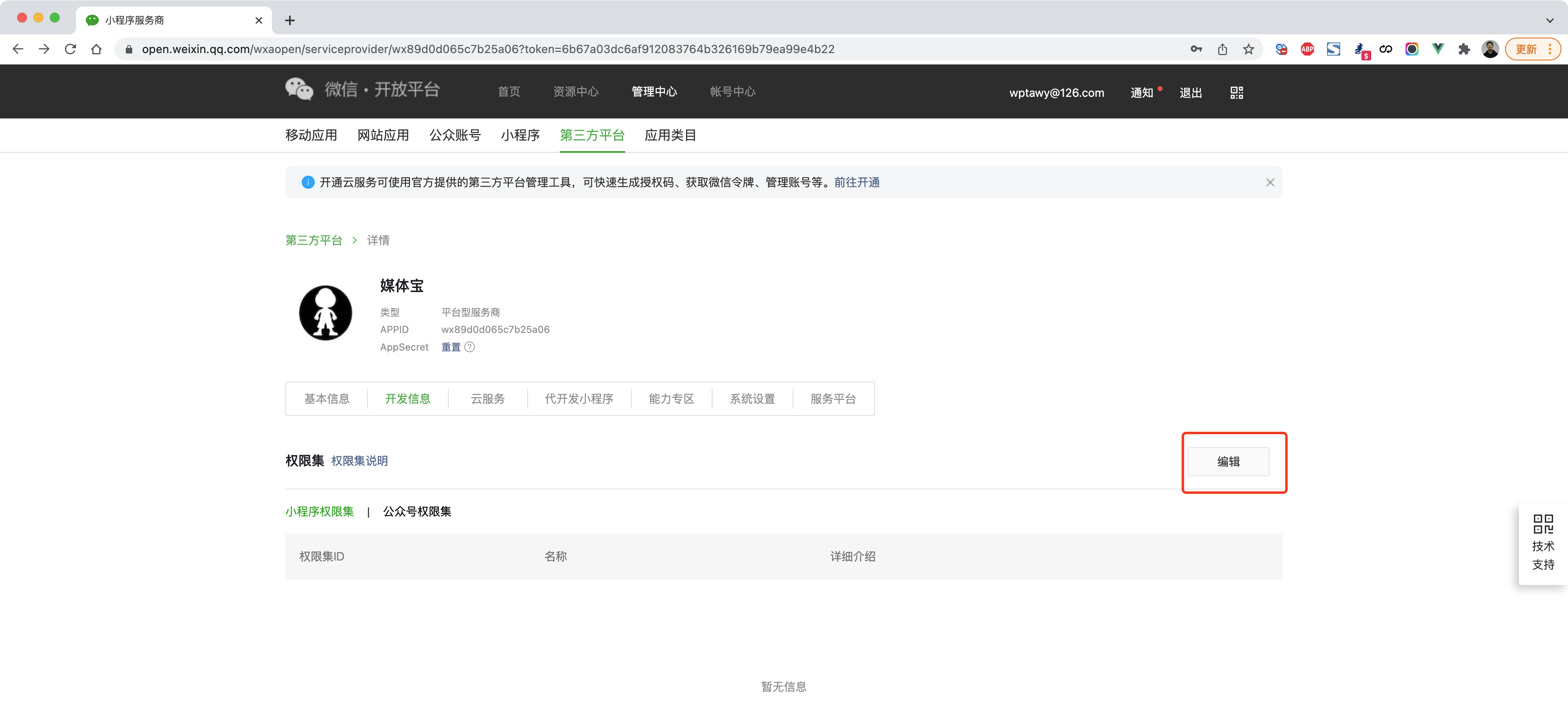Viewport: 1568px width, 719px height.
Task: Open the 前往开通 link
Action: point(857,182)
